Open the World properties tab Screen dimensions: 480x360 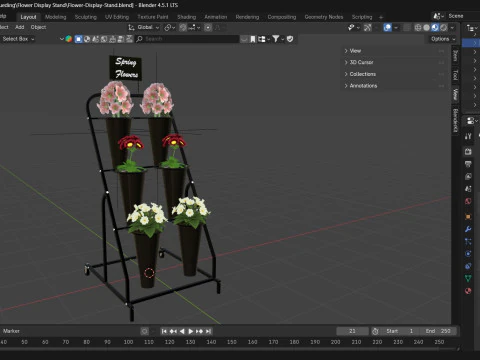coord(468,201)
